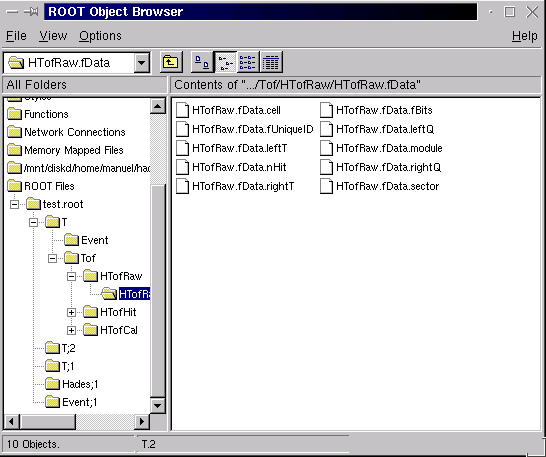Click the HTofRaw.fData.sector leaf icon

pos(326,186)
